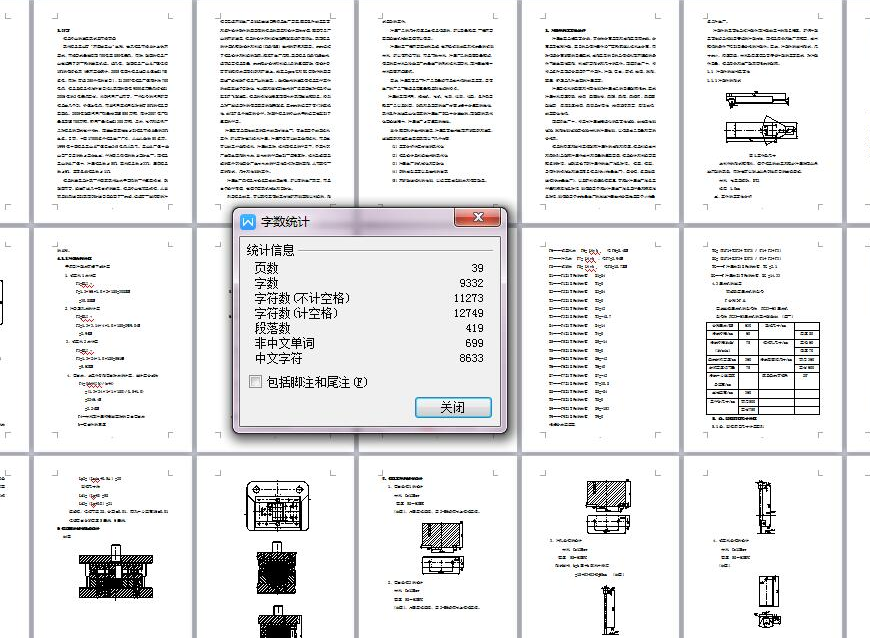Click the red X close button of dialog
Image resolution: width=870 pixels, height=638 pixels.
click(x=478, y=217)
